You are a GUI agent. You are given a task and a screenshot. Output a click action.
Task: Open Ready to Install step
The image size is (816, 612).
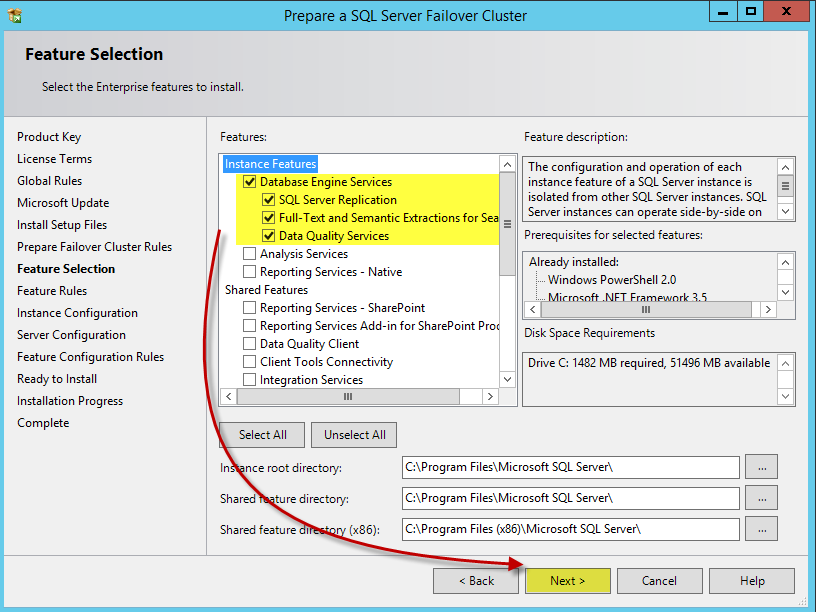point(57,379)
